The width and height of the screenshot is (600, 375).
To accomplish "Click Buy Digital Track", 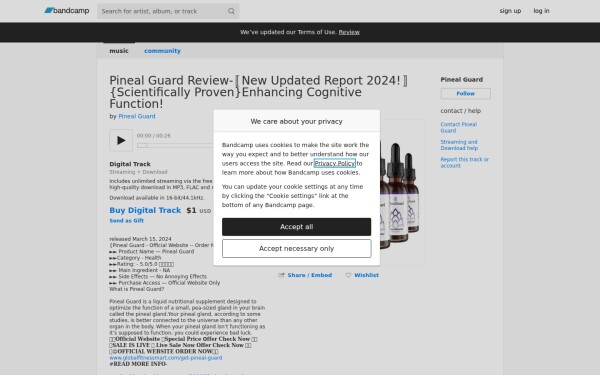I will click(x=145, y=210).
